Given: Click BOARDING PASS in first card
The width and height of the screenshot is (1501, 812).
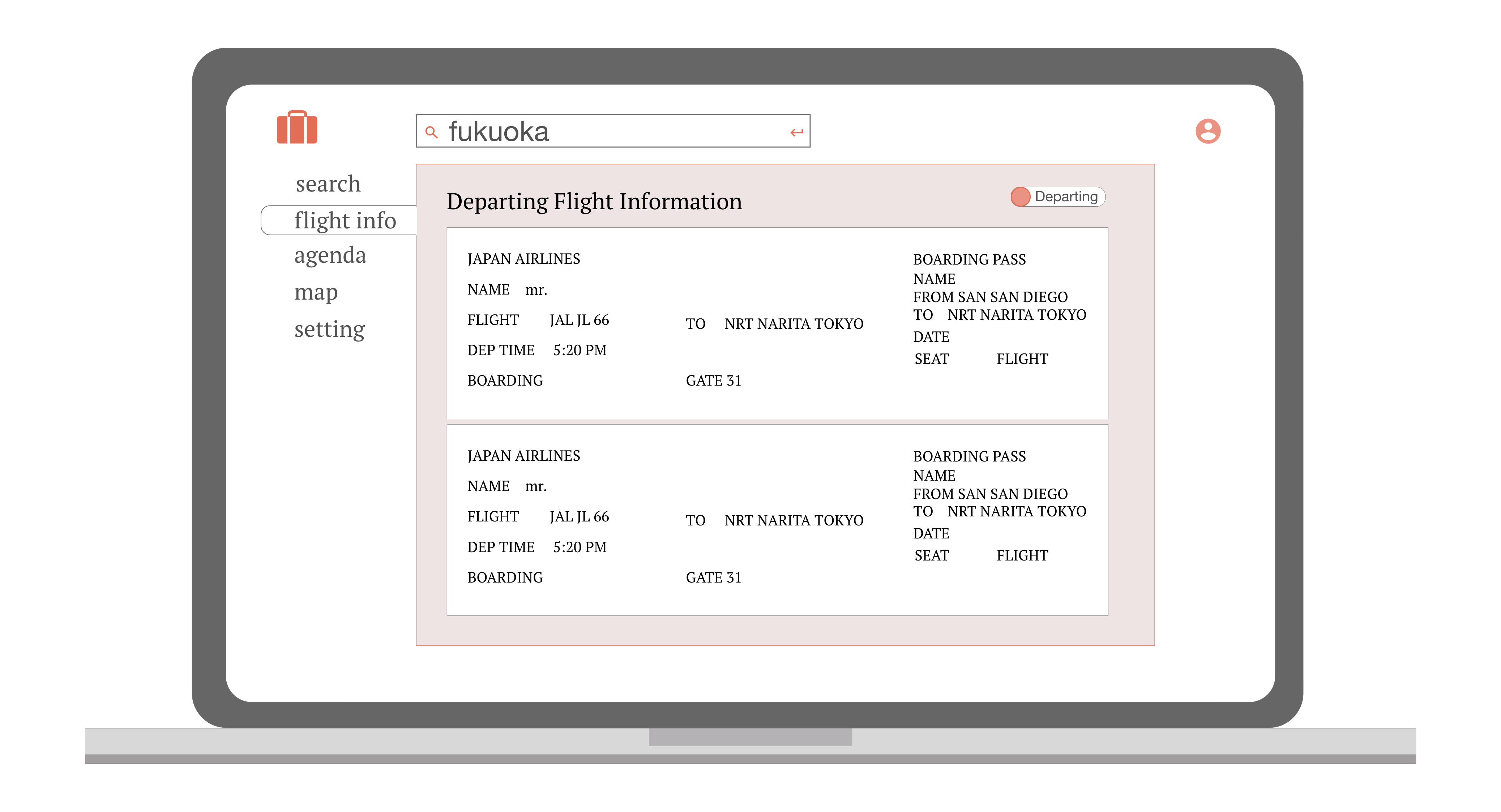Looking at the screenshot, I should 970,259.
